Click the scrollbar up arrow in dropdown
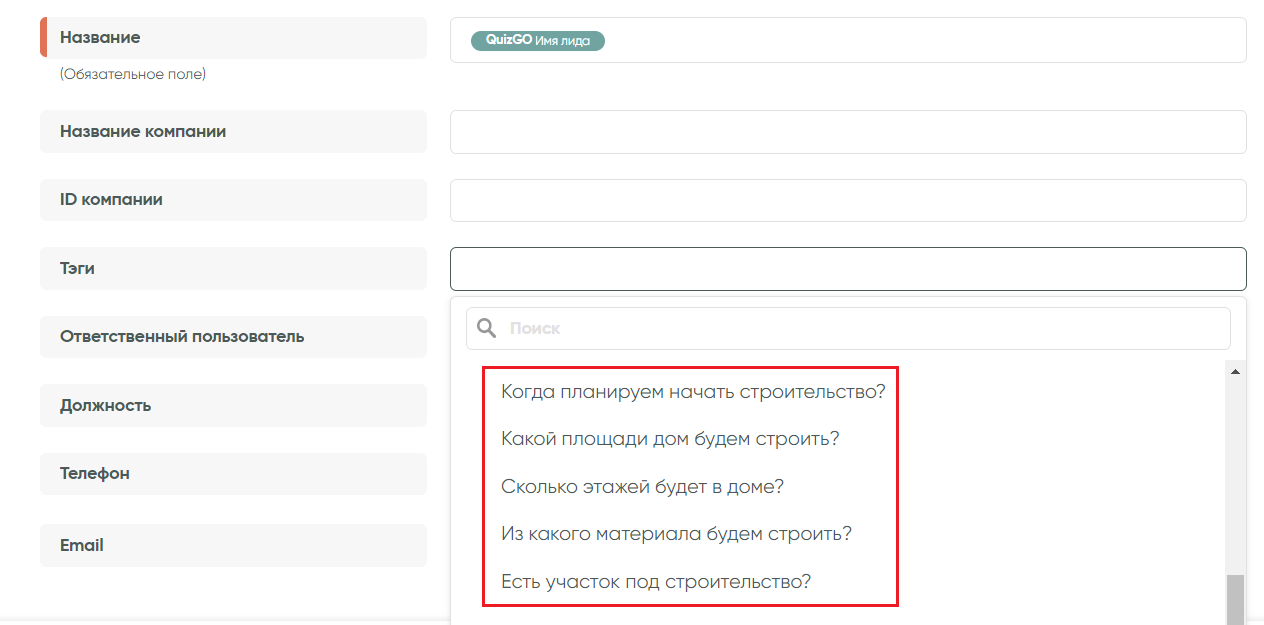 [x=1235, y=372]
